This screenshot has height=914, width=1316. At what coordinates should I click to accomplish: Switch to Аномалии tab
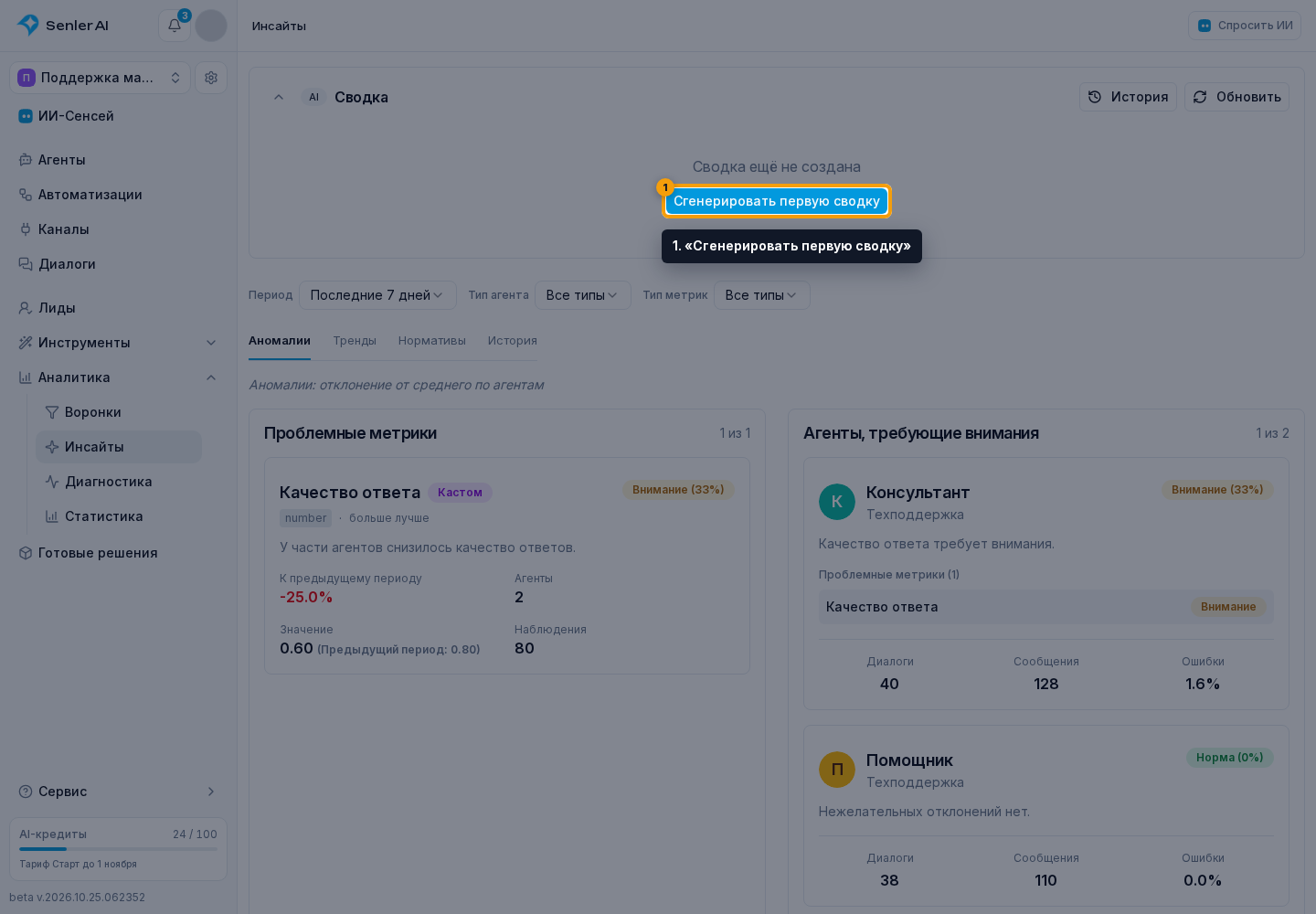(x=280, y=341)
